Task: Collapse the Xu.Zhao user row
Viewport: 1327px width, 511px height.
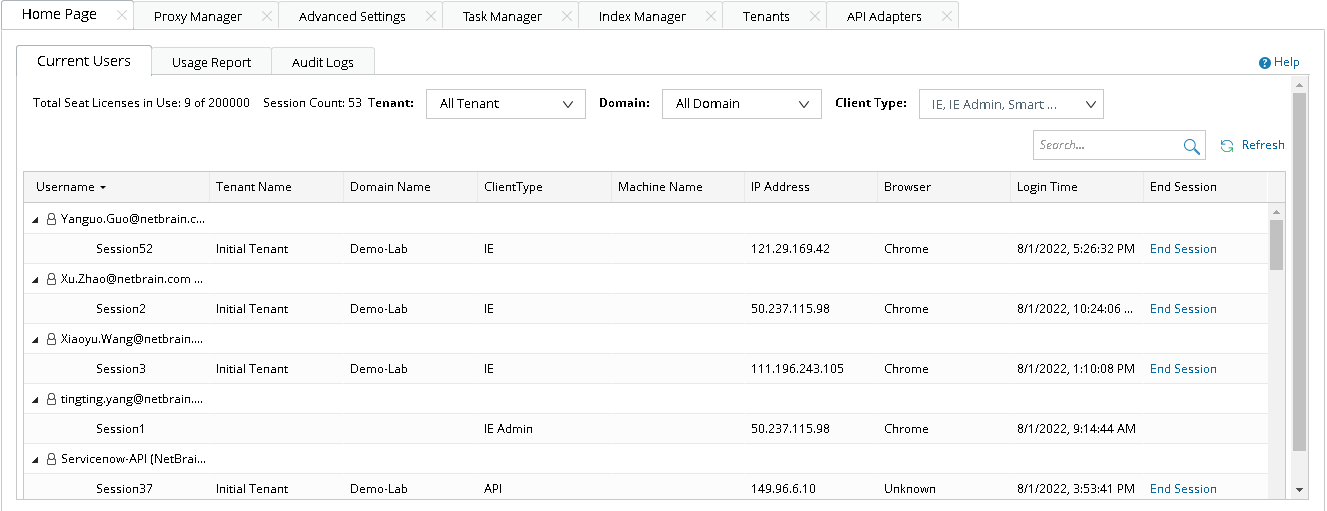Action: point(36,279)
